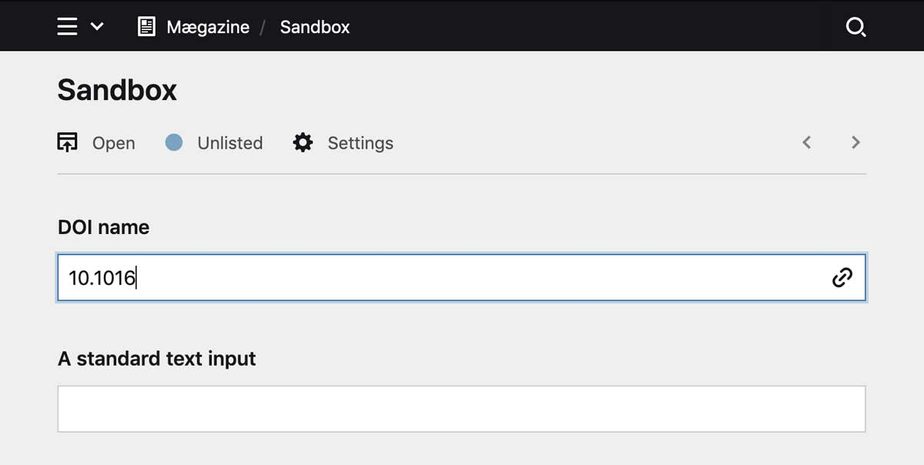The height and width of the screenshot is (465, 924).
Task: Click the Settings gear icon
Action: pyautogui.click(x=303, y=143)
